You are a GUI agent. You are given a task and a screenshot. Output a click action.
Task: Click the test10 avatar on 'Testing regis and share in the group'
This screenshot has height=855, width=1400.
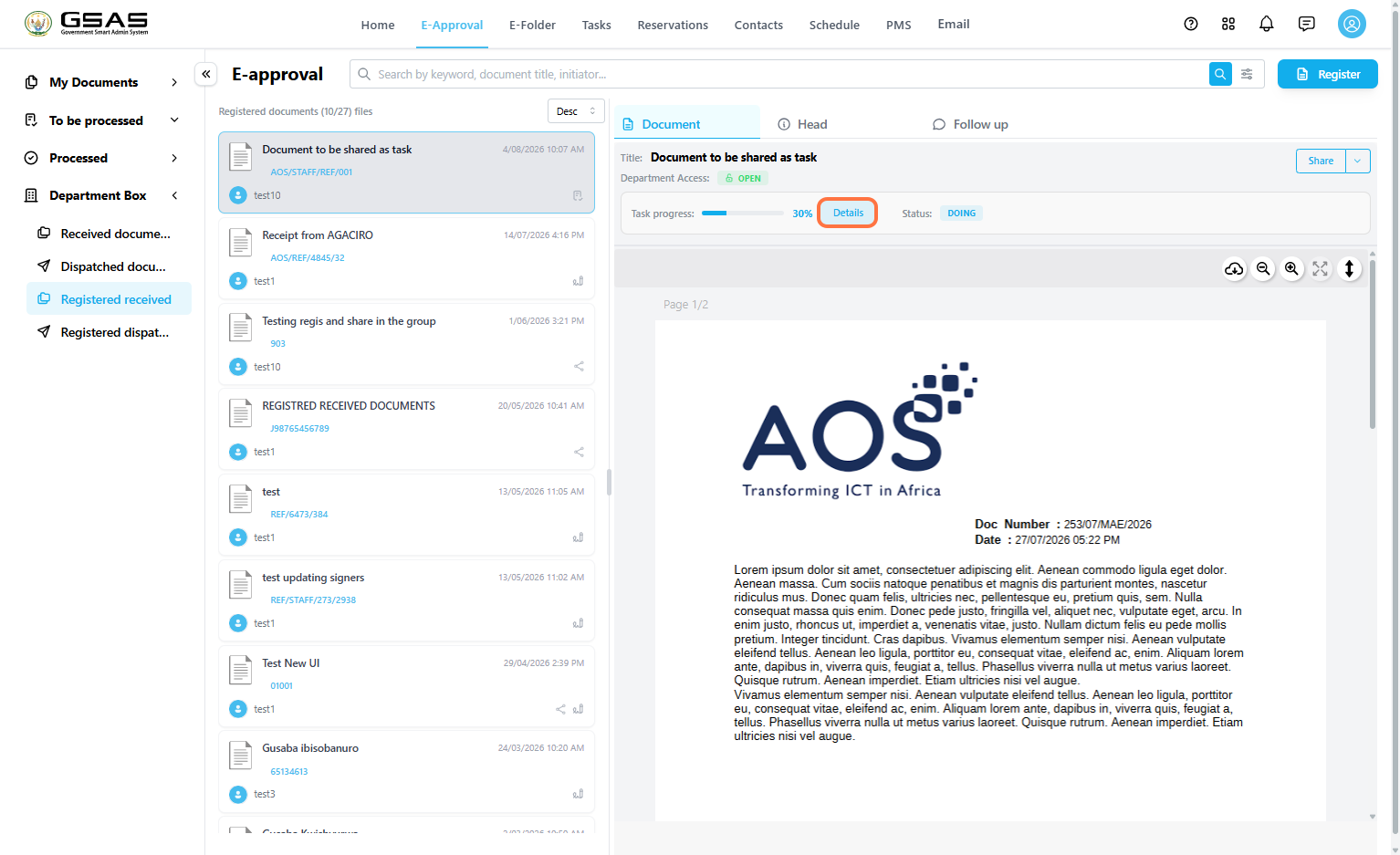pyautogui.click(x=238, y=367)
